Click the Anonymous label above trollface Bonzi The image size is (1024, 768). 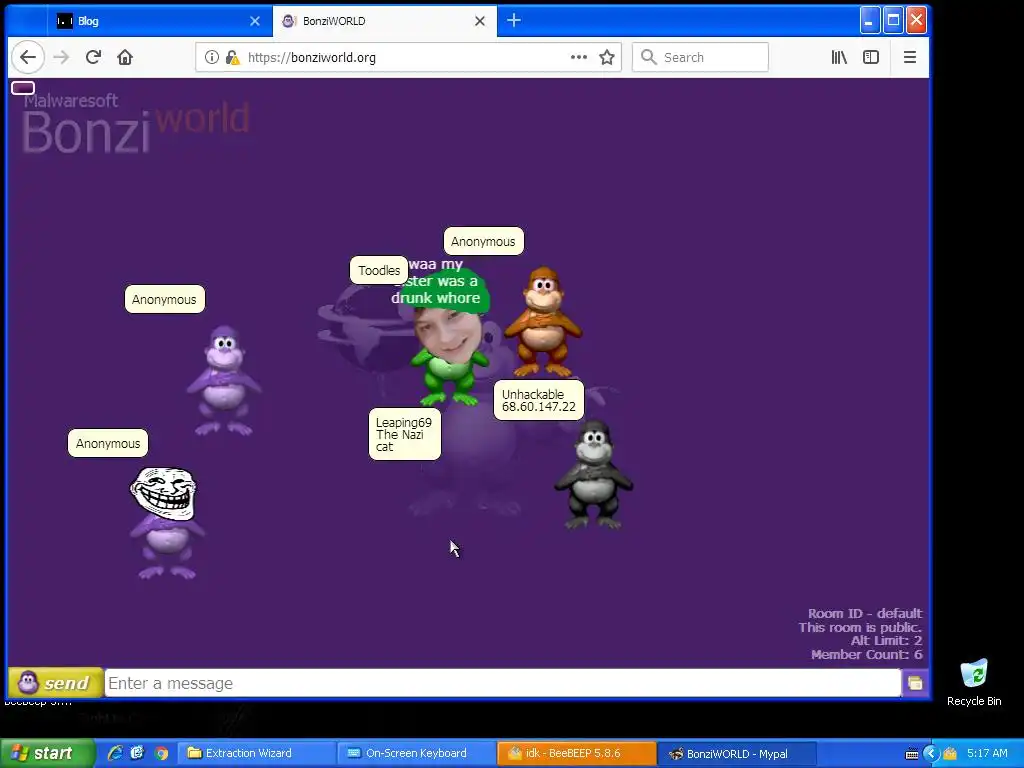coord(108,443)
